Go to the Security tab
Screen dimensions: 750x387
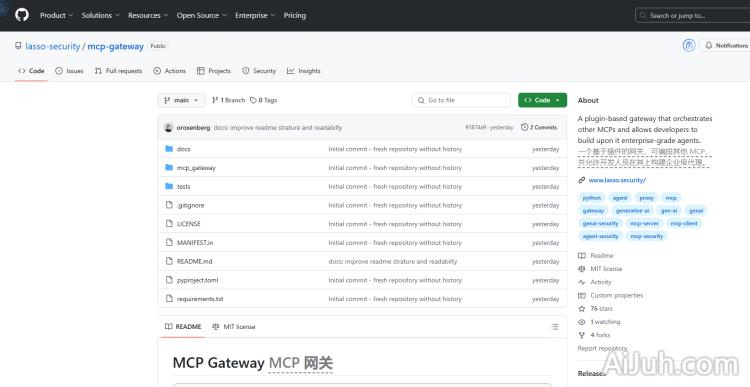(259, 71)
